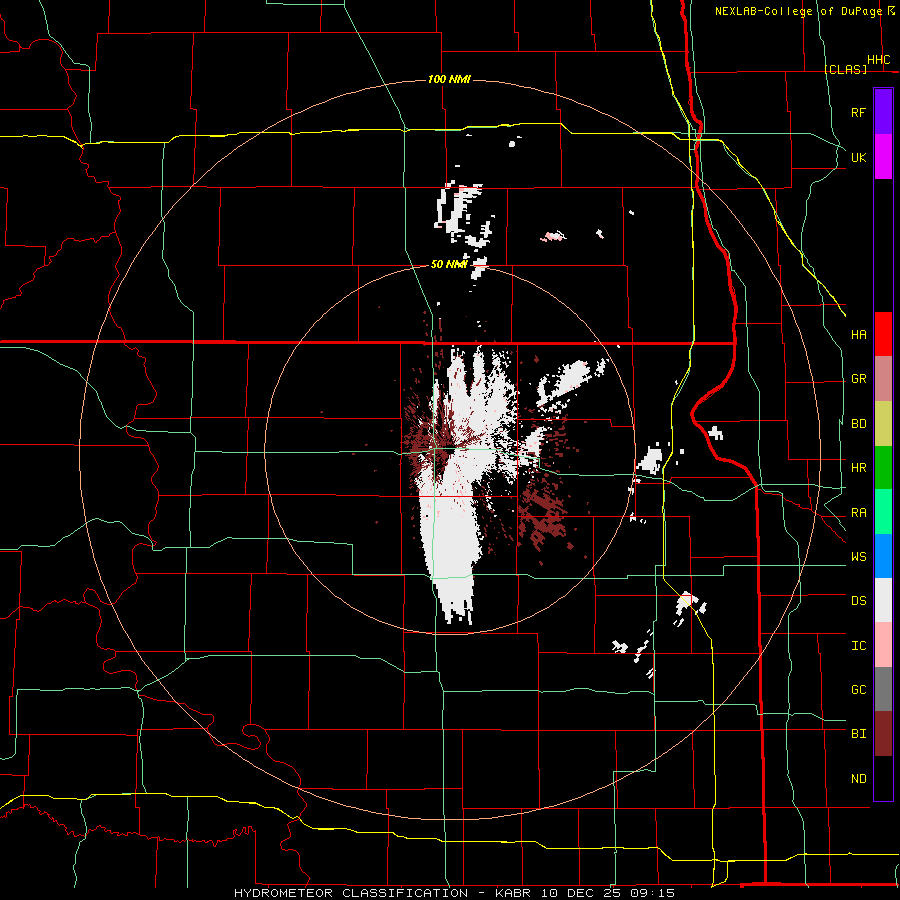This screenshot has width=900, height=900.
Task: Click the BD legend label
Action: [x=859, y=424]
